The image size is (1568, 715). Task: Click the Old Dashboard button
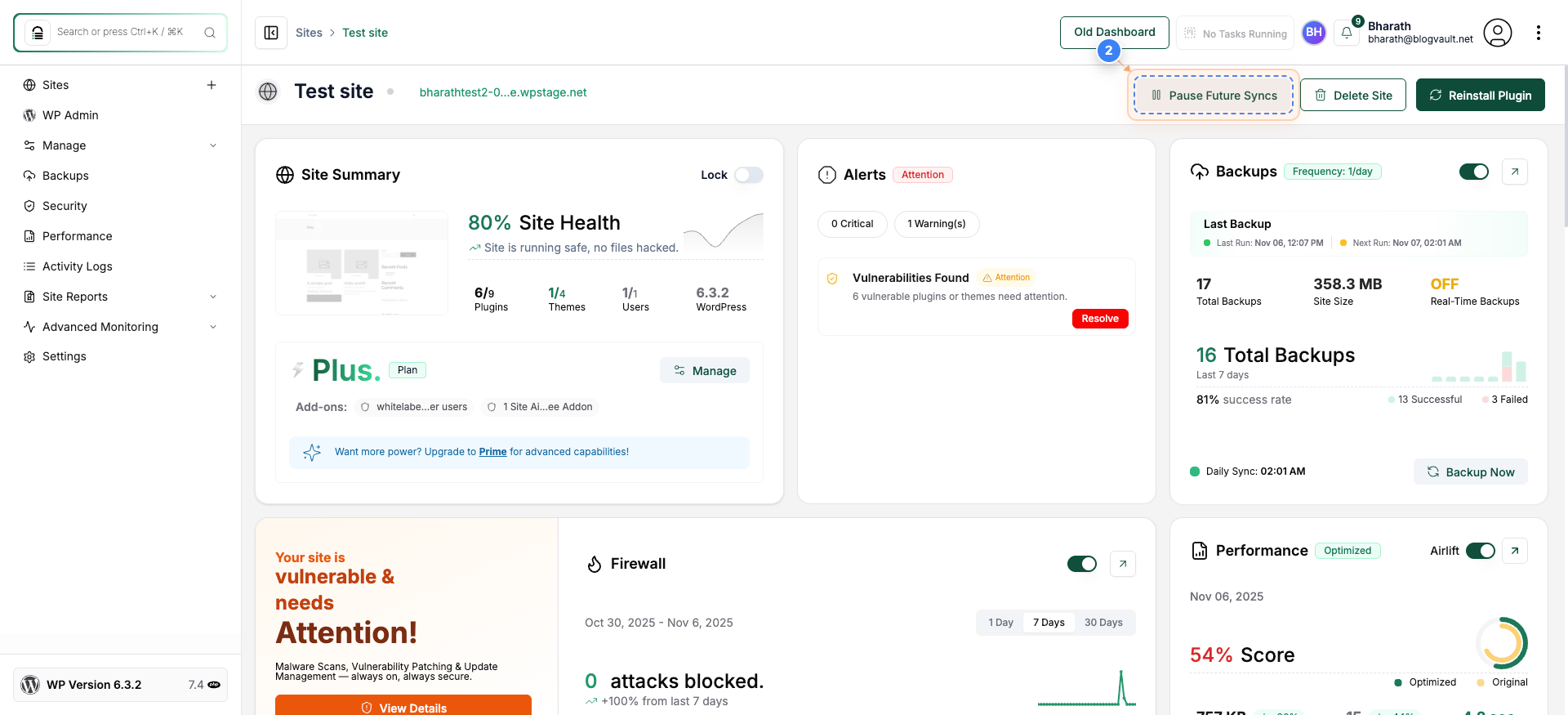[x=1115, y=33]
